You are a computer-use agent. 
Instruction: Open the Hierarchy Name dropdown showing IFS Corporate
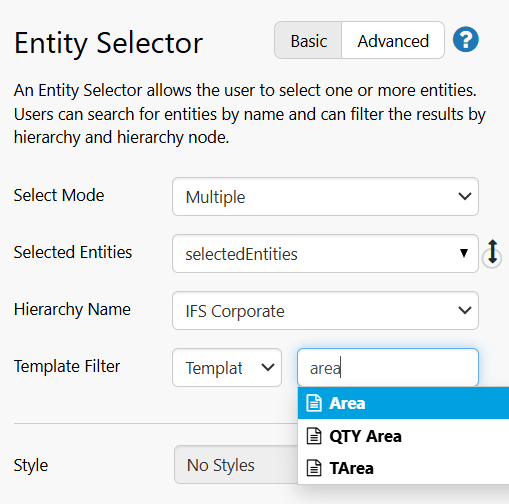tap(325, 310)
